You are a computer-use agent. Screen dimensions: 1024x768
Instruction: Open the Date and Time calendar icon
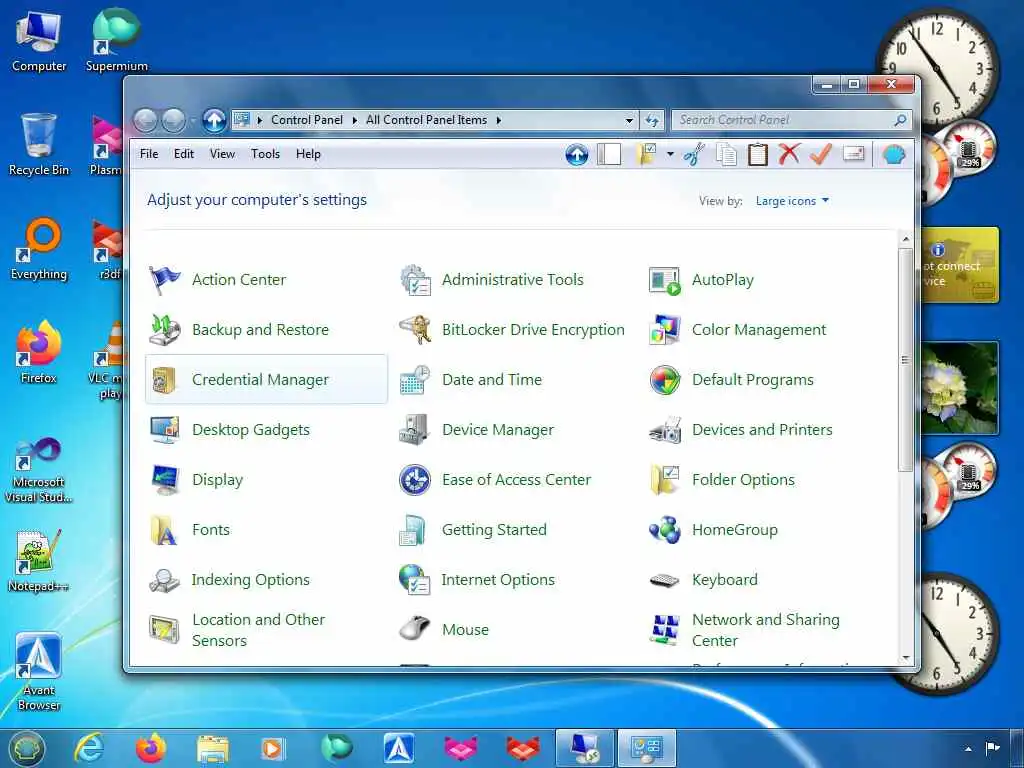[415, 380]
